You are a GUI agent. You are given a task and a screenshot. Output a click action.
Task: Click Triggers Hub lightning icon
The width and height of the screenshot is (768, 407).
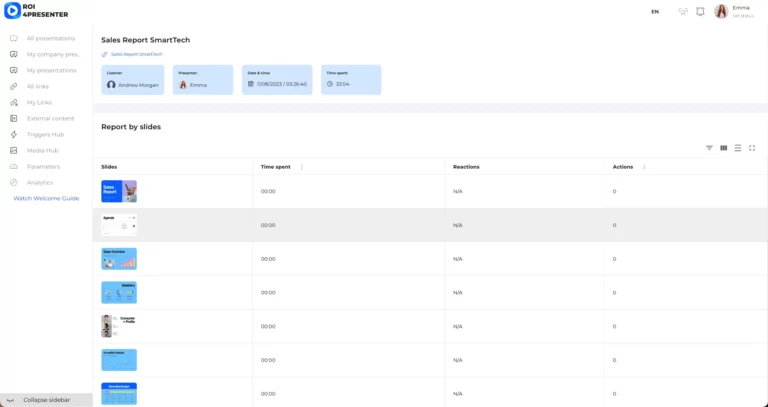tap(14, 134)
